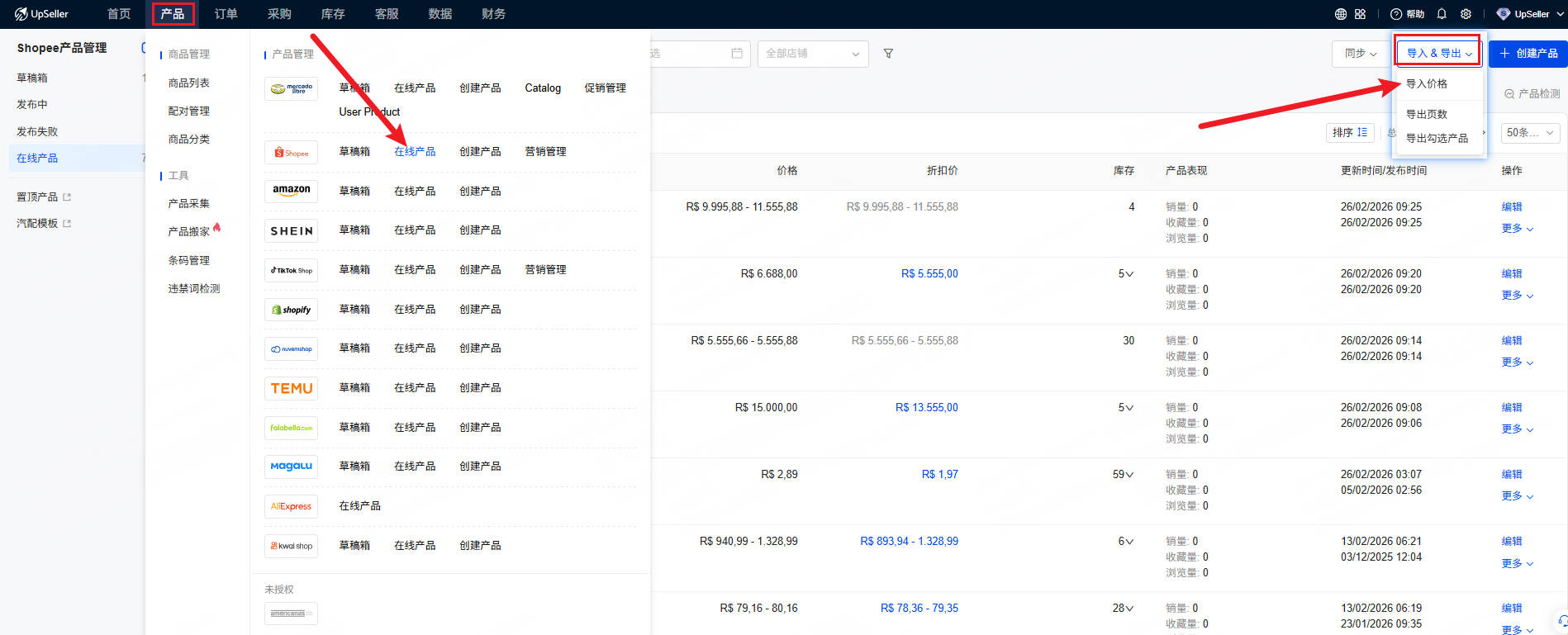
Task: Open the 全部店铺 store dropdown
Action: pyautogui.click(x=812, y=54)
